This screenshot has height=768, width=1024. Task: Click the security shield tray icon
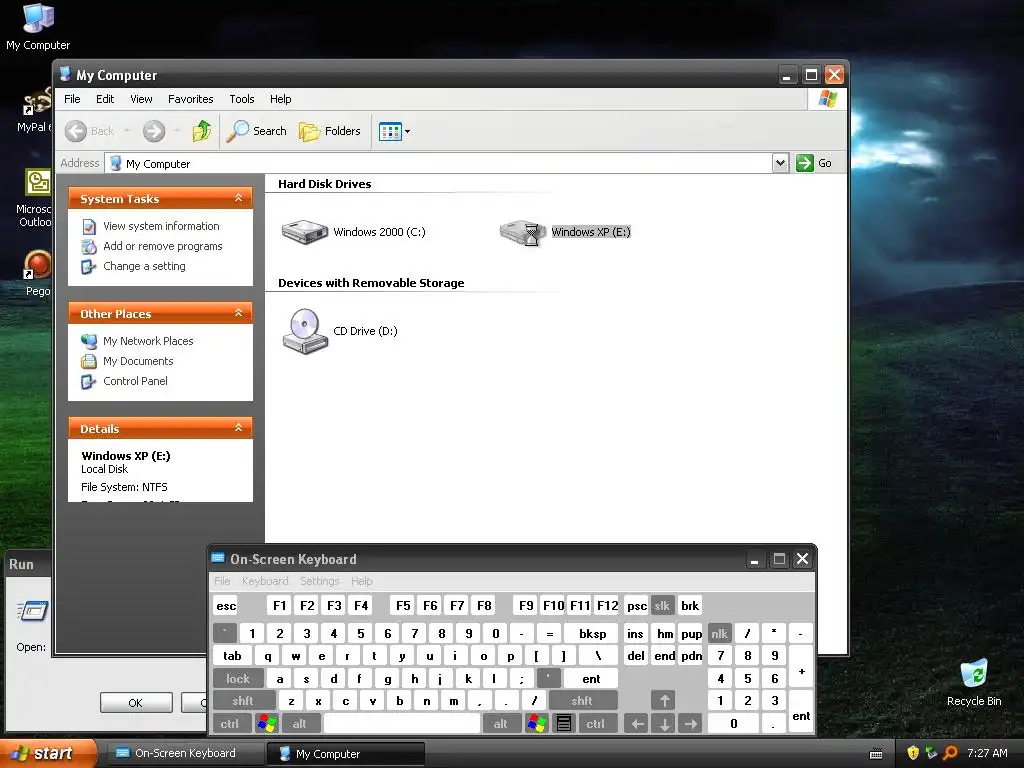912,753
